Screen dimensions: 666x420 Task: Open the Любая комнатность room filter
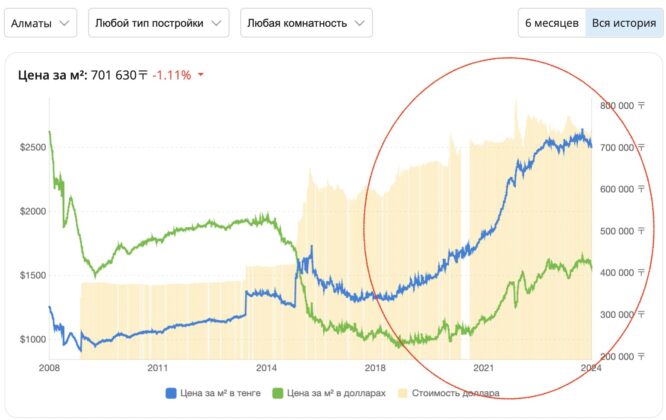[306, 23]
